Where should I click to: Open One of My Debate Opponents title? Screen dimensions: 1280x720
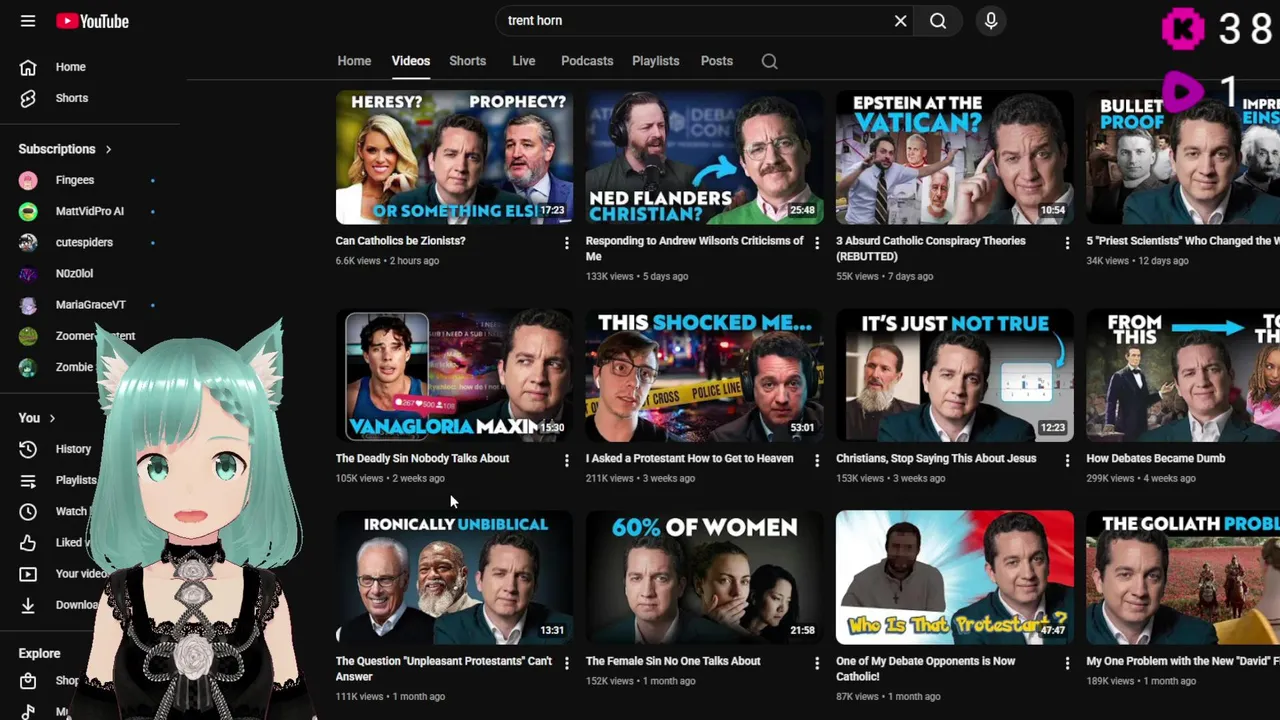[925, 668]
